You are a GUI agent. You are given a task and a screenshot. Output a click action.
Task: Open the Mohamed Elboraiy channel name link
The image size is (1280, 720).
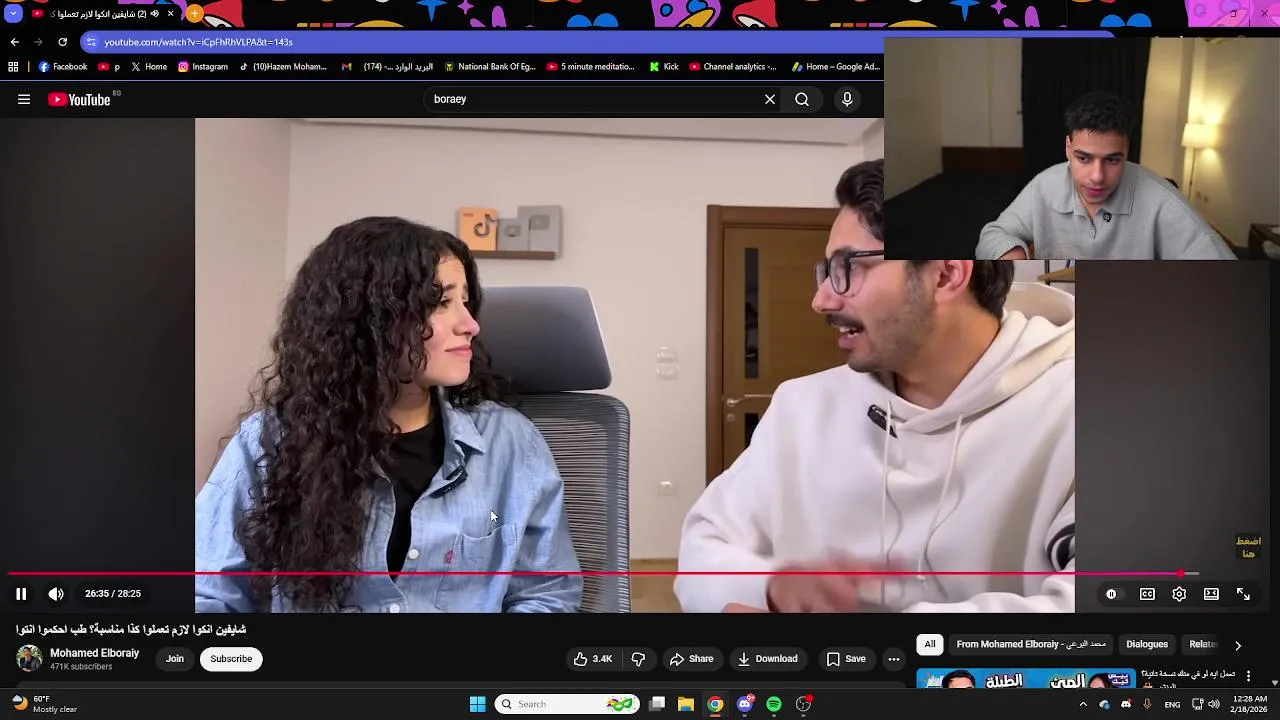(95, 653)
